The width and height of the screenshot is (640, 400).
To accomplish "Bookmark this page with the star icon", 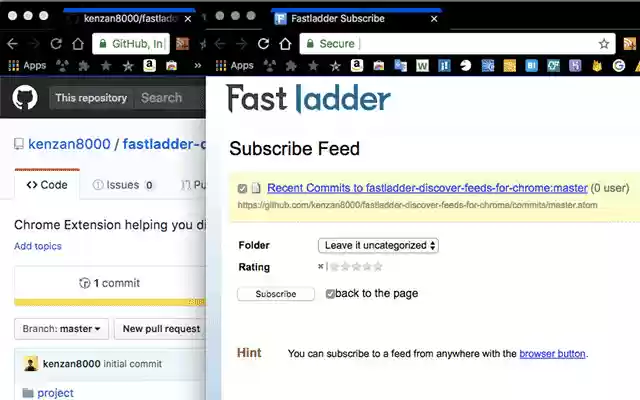I will tap(604, 44).
